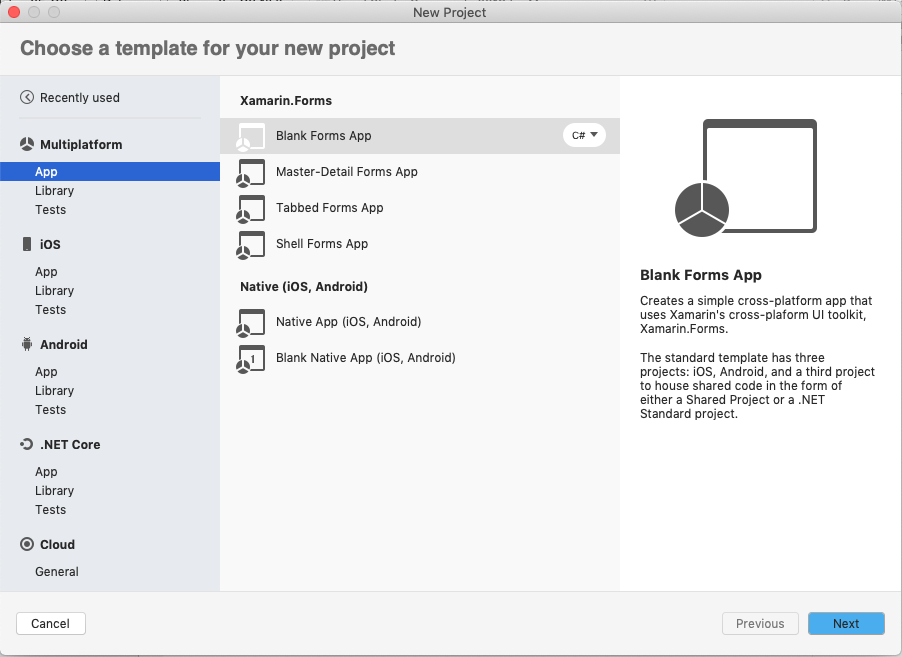The width and height of the screenshot is (902, 657).
Task: Click the Next button
Action: pyautogui.click(x=846, y=623)
